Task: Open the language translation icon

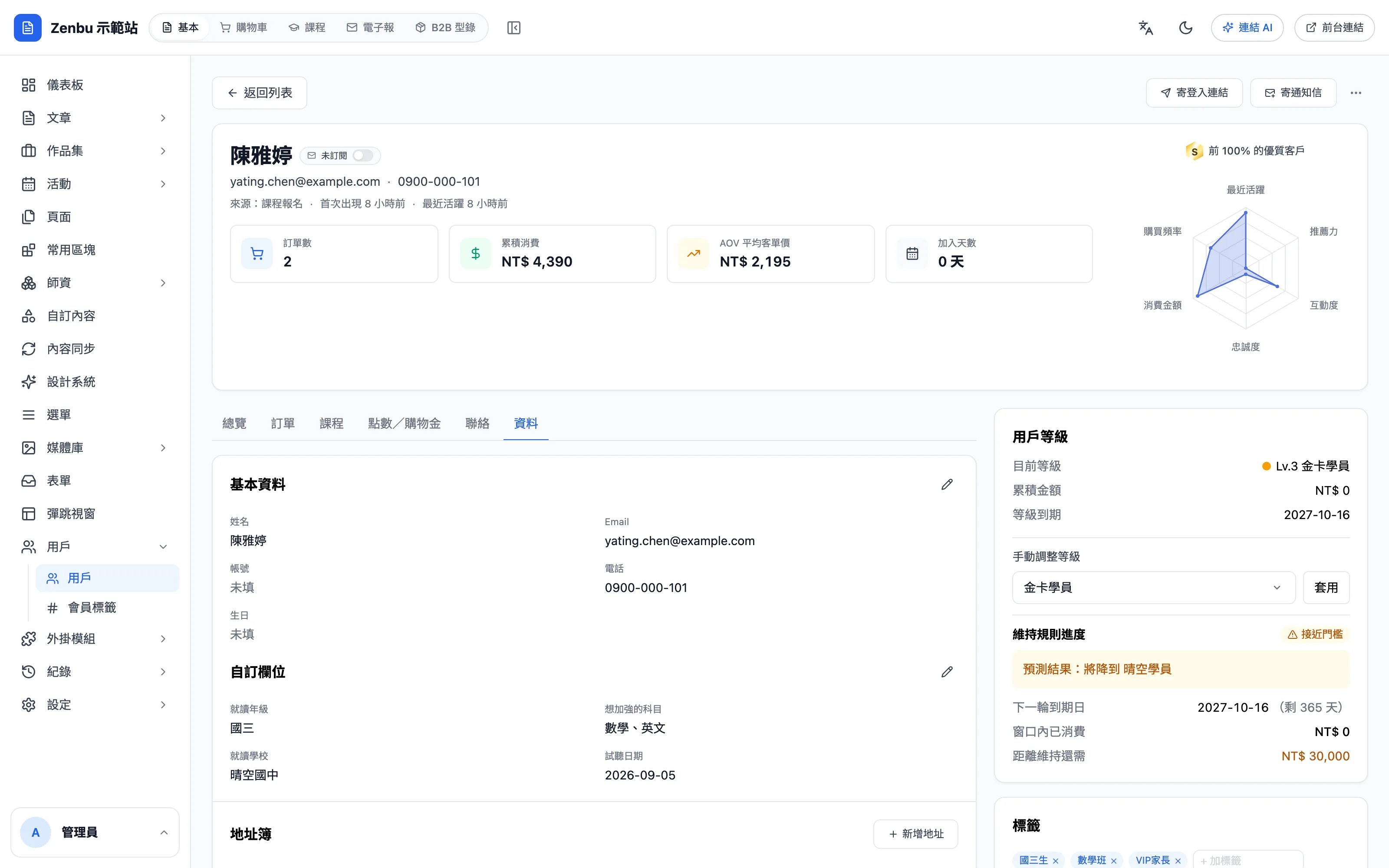Action: [1145, 27]
